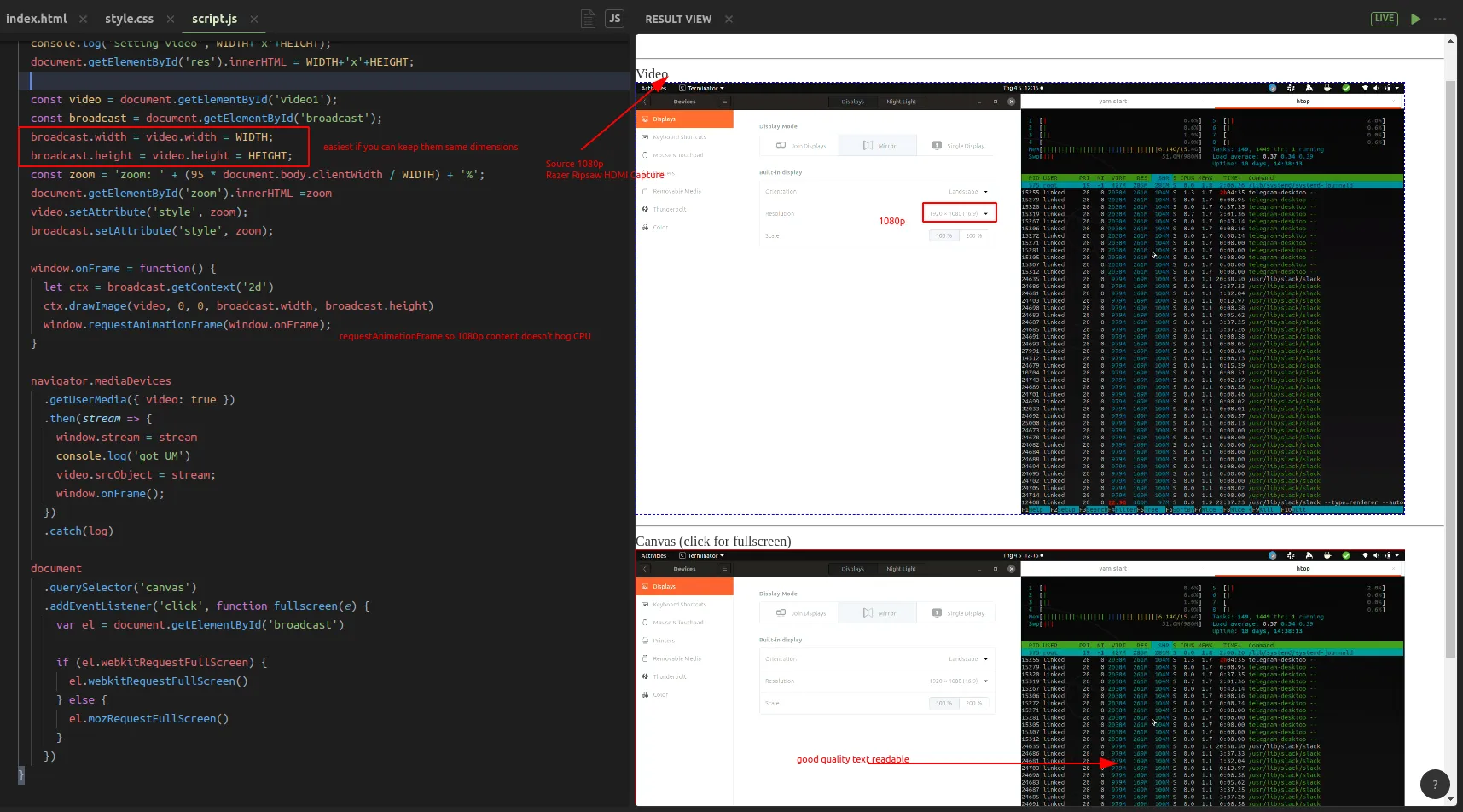1463x812 pixels.
Task: Switch to the index.html tab
Action: click(x=37, y=19)
